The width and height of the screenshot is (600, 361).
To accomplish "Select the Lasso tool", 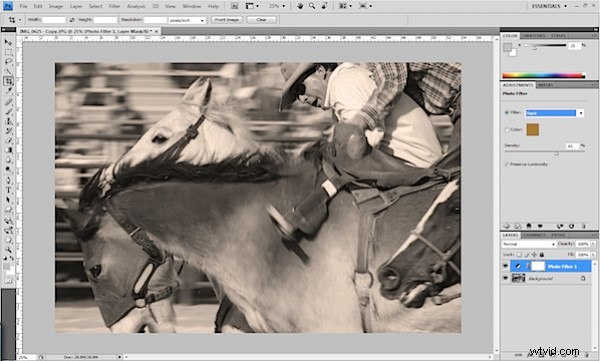I will pyautogui.click(x=8, y=61).
